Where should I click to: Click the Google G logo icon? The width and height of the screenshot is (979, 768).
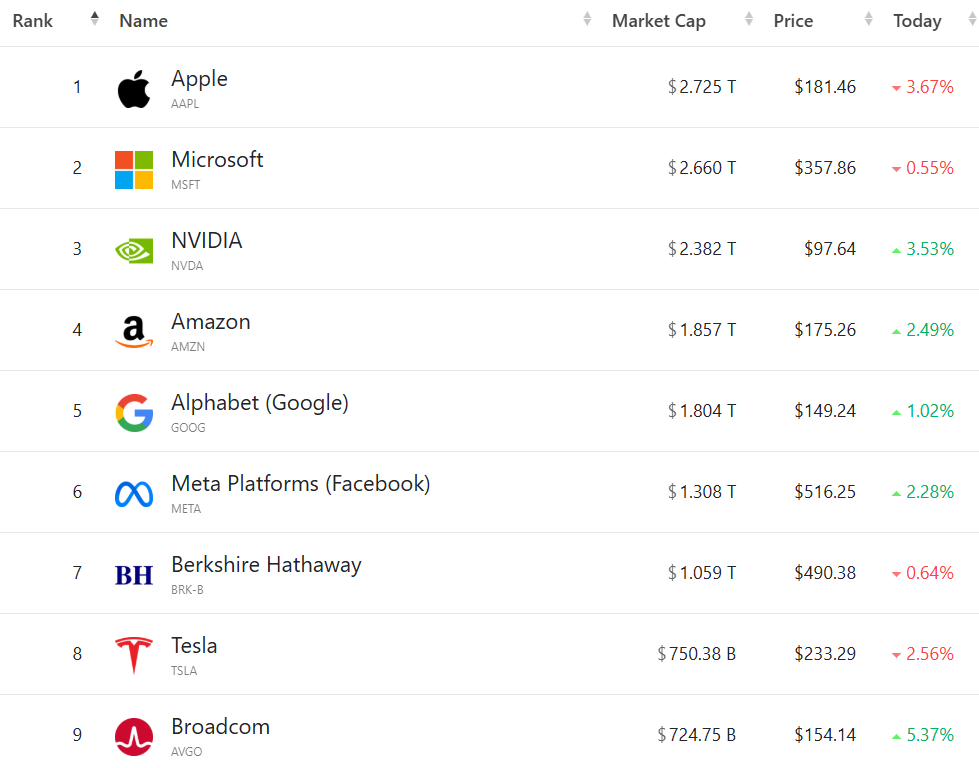pos(134,412)
